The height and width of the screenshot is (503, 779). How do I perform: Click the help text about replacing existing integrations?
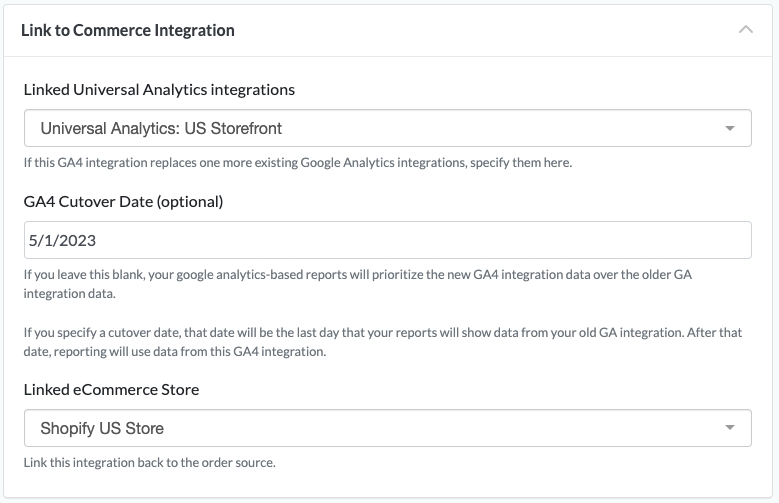pos(298,162)
